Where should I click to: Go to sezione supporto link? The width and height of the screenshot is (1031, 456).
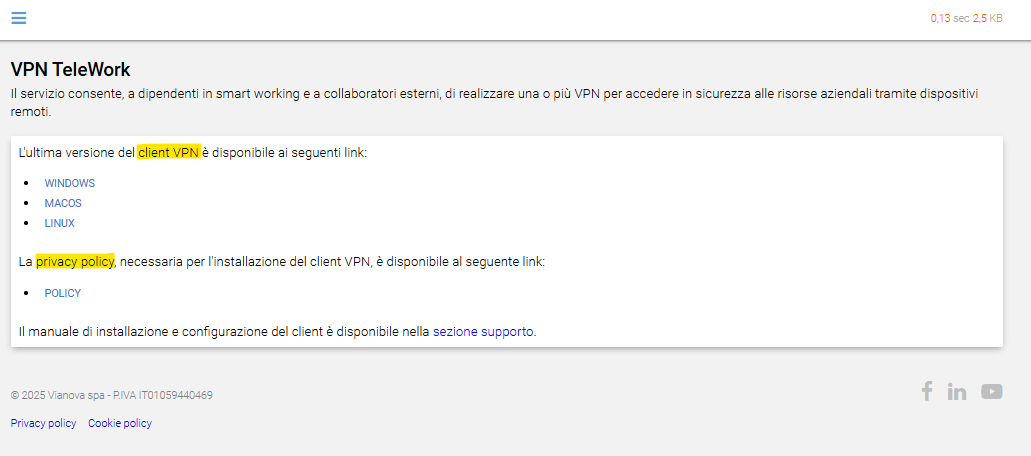[x=483, y=332]
